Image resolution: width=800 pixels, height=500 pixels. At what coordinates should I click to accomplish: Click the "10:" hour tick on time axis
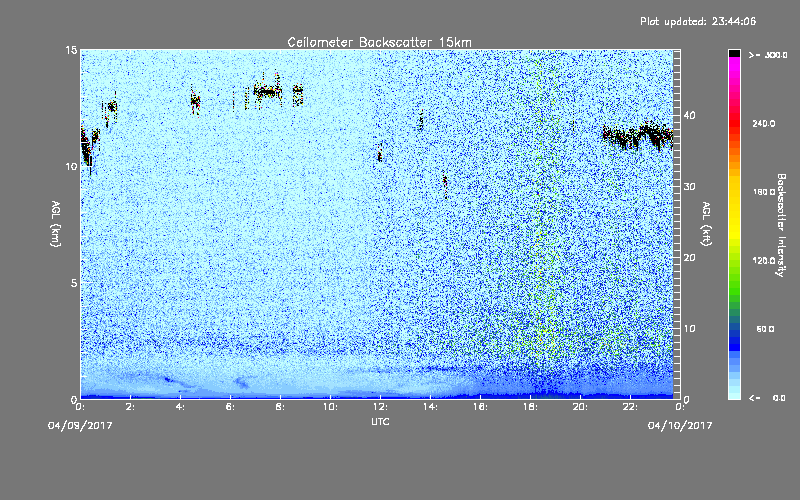click(x=330, y=407)
